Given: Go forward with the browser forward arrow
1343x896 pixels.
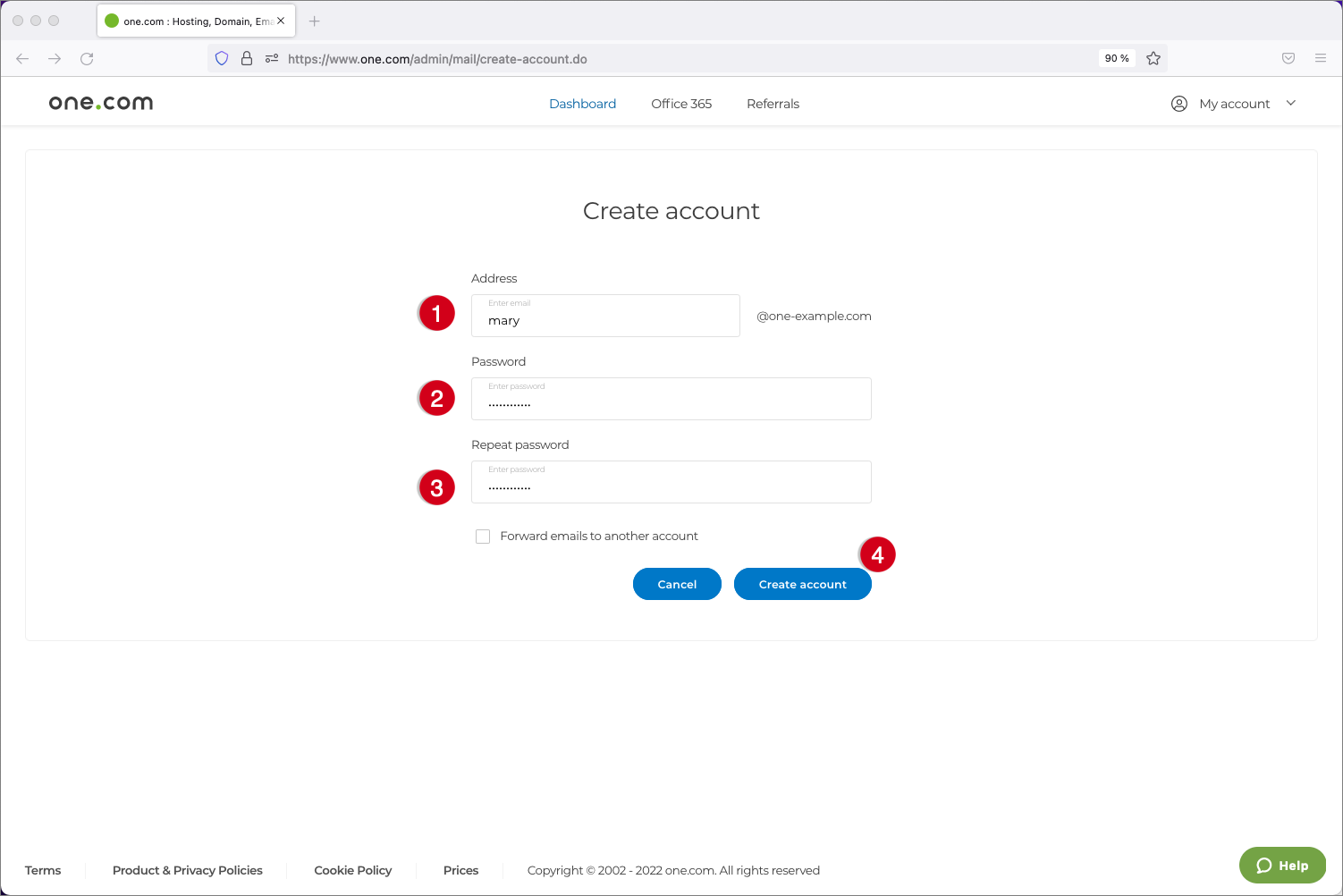Looking at the screenshot, I should click(x=55, y=59).
